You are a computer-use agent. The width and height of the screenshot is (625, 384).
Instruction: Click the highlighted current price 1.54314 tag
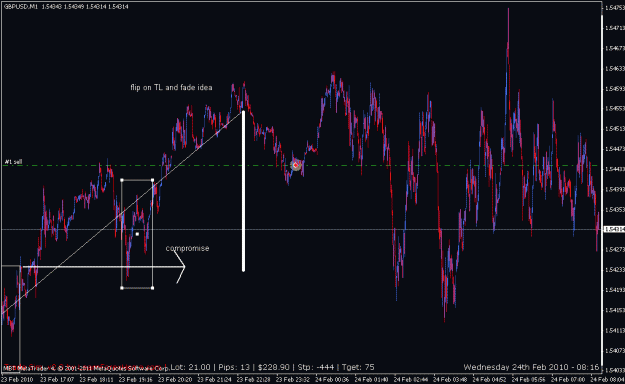point(614,229)
